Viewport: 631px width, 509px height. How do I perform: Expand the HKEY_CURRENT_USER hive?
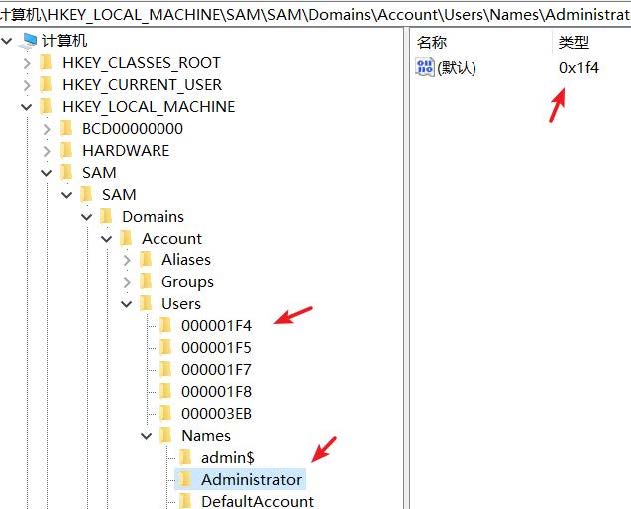pyautogui.click(x=27, y=85)
